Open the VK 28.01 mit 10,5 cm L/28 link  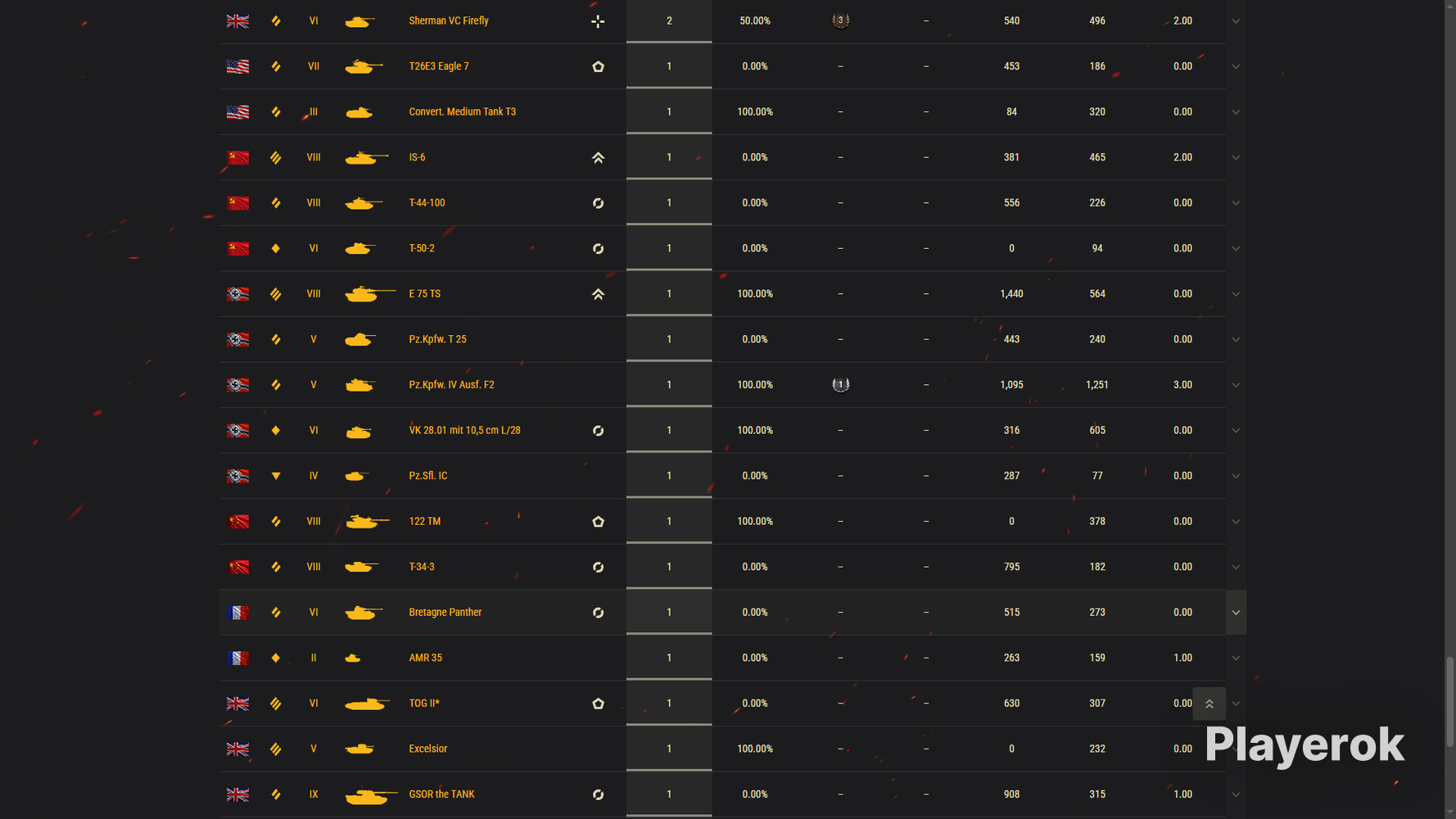tap(464, 430)
